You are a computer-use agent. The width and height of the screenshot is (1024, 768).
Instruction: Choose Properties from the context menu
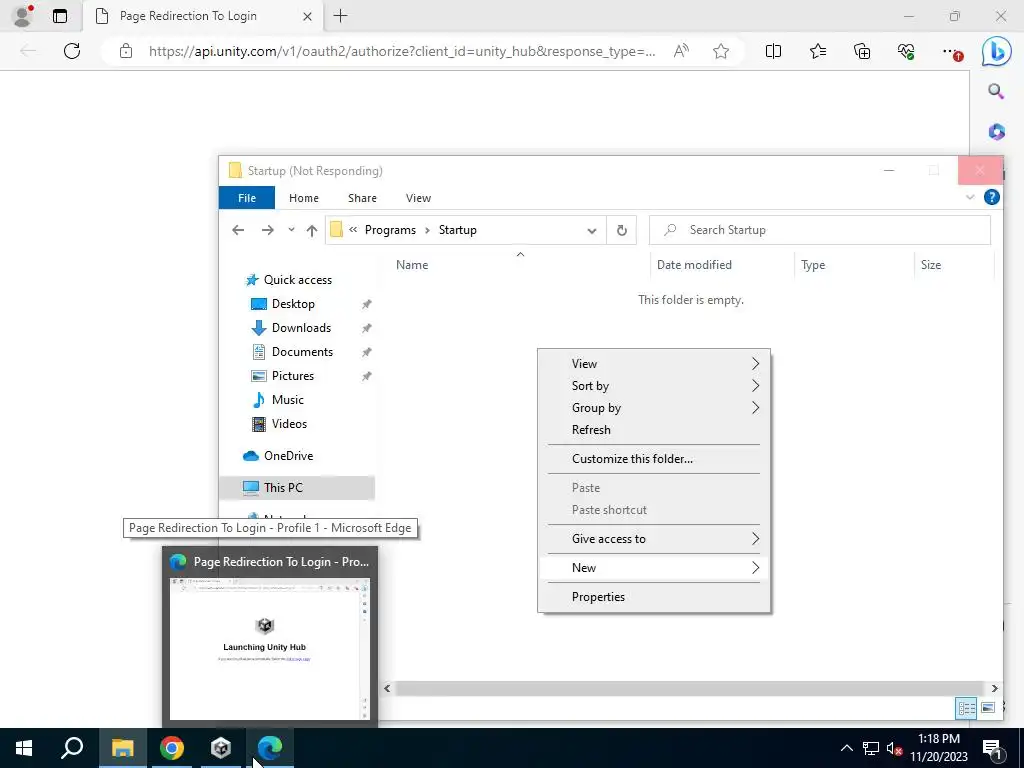coord(654,597)
